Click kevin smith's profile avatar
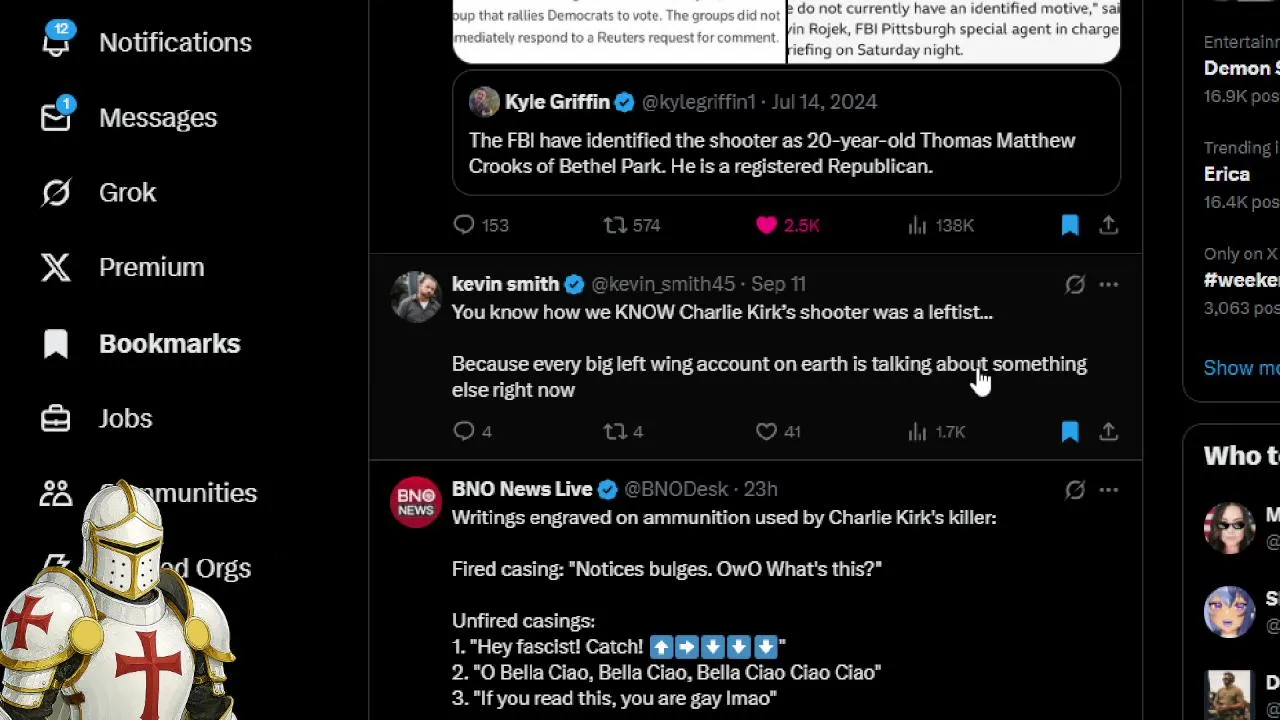Screen dimensions: 1280x720 415,296
